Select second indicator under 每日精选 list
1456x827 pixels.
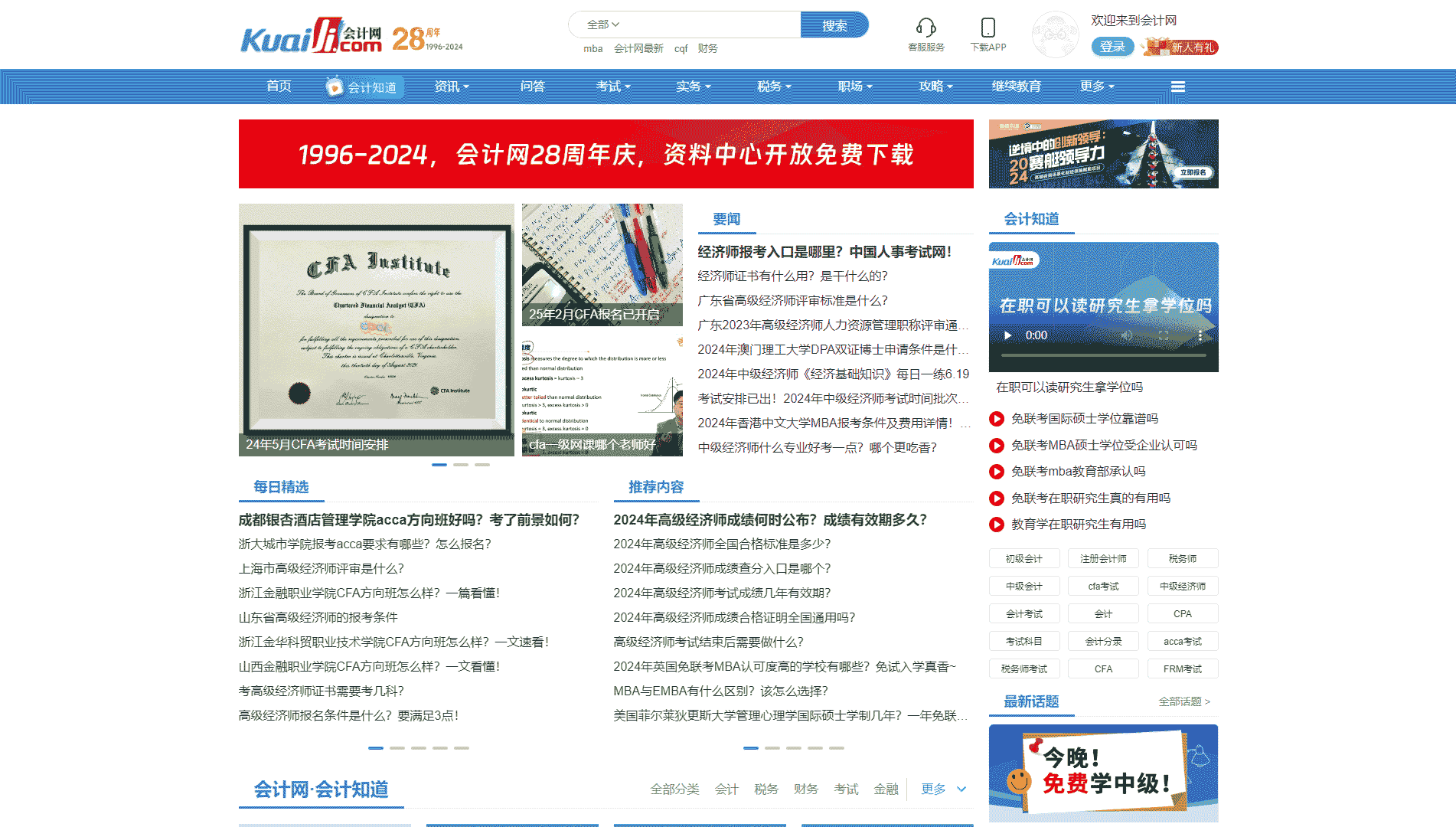coord(397,748)
